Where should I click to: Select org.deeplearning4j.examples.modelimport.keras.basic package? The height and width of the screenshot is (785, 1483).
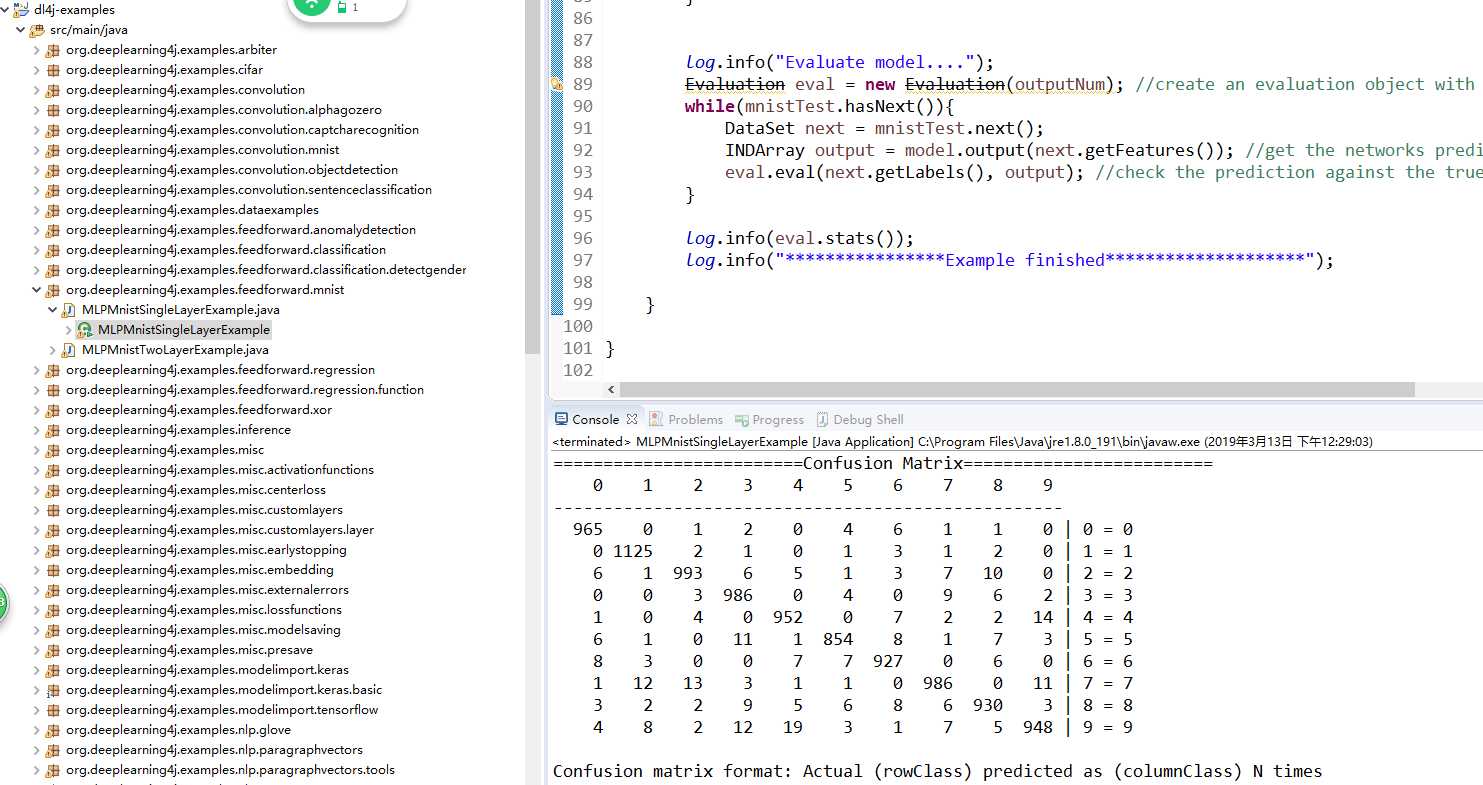pyautogui.click(x=224, y=690)
